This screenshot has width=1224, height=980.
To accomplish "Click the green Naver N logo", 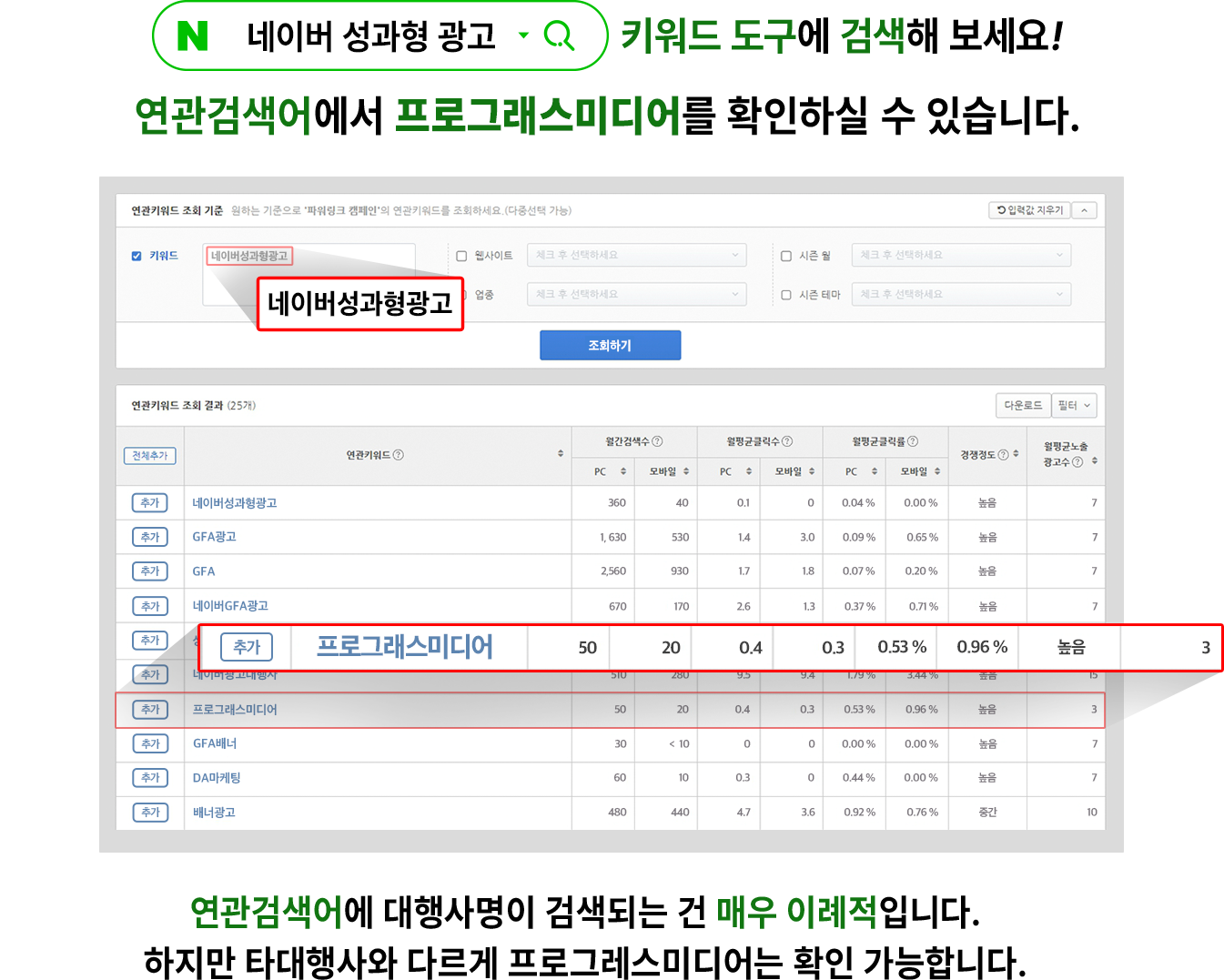I will point(192,36).
